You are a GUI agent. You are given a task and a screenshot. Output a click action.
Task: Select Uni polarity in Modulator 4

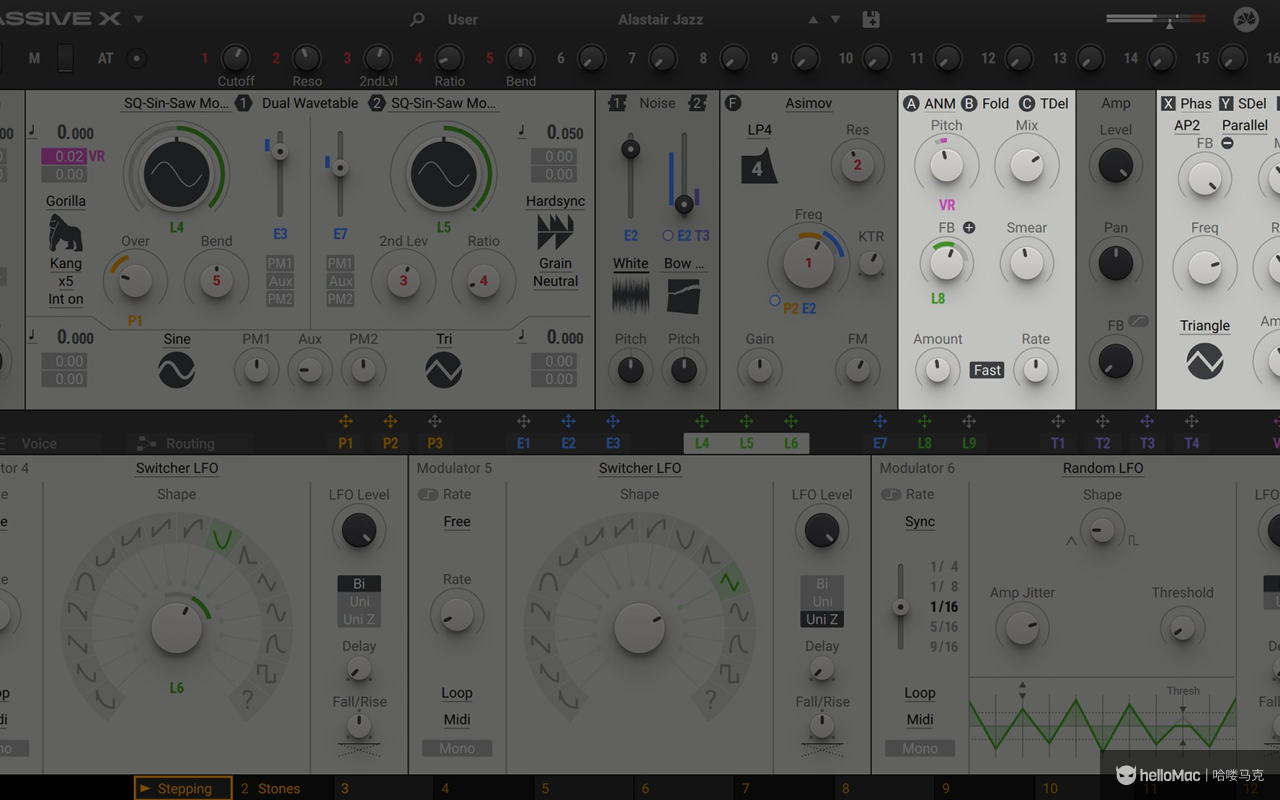pyautogui.click(x=359, y=602)
